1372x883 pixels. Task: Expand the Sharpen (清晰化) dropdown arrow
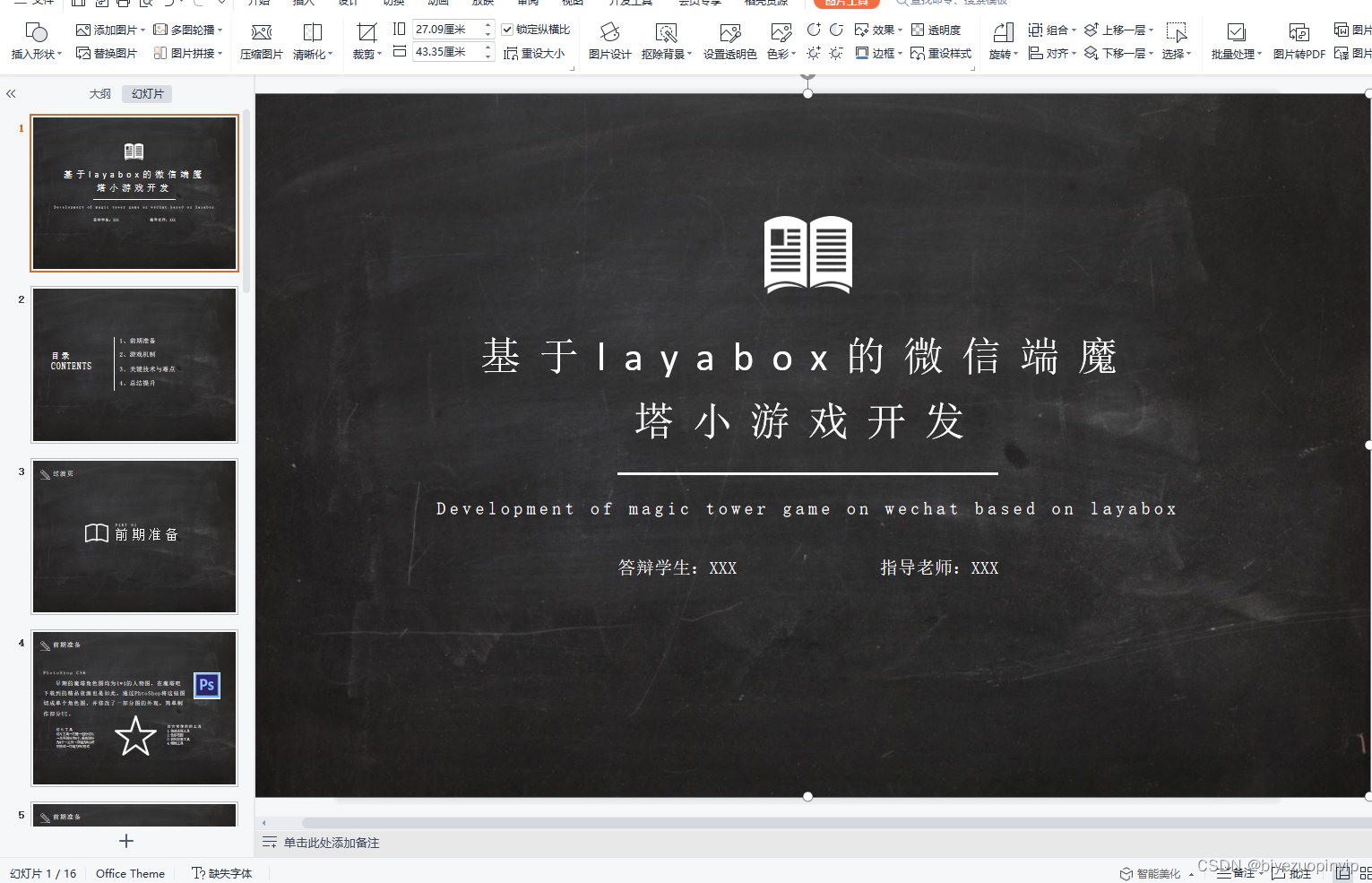(331, 55)
